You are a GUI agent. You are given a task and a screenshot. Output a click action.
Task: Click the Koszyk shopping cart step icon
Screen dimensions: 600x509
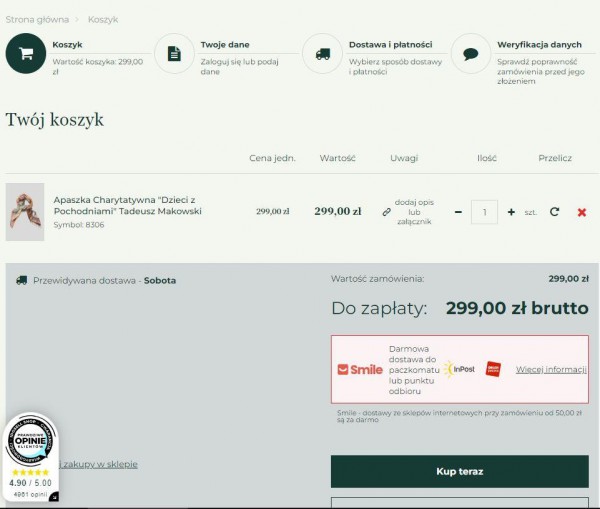coord(26,53)
